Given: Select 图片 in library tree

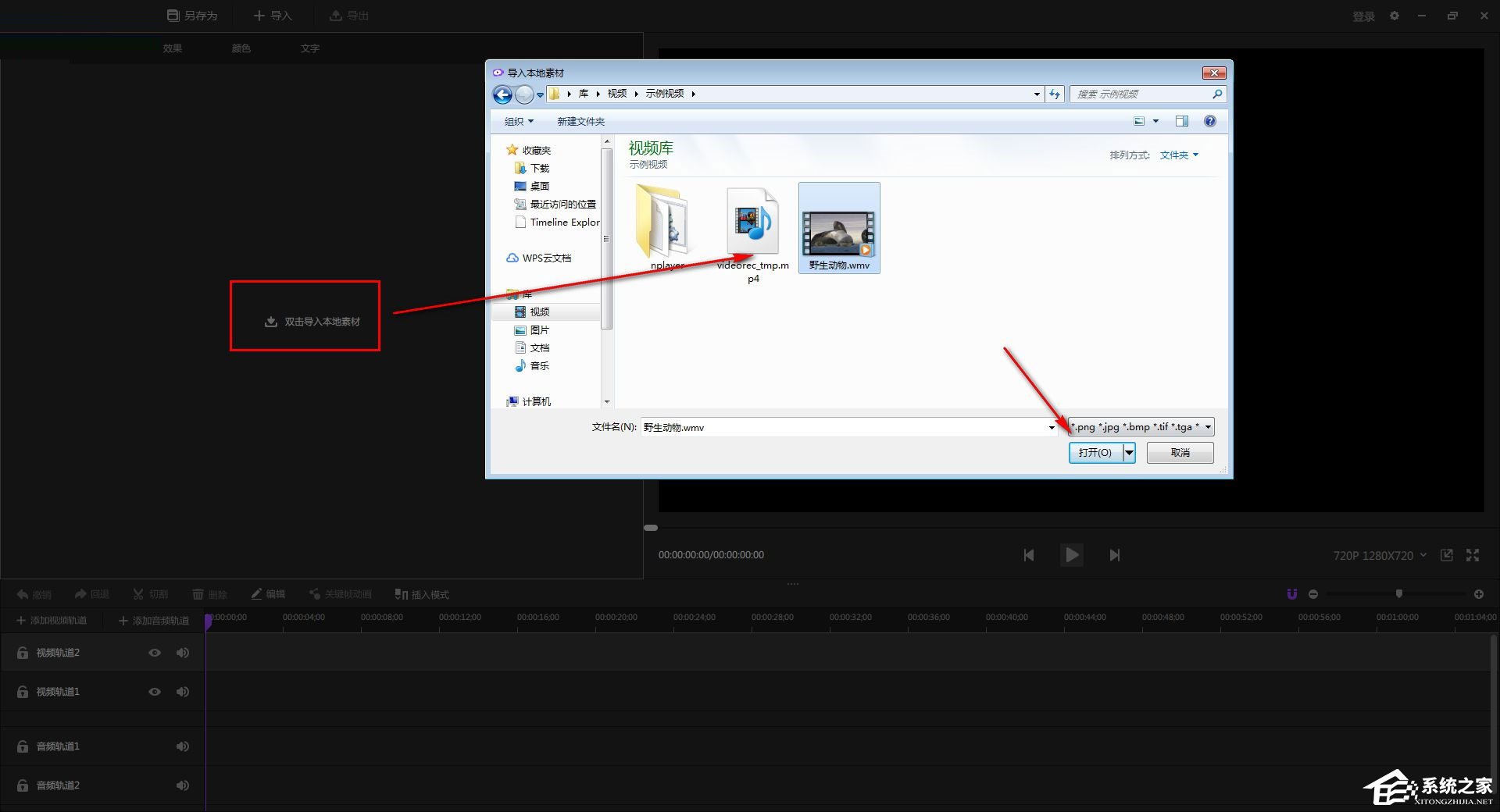Looking at the screenshot, I should [539, 329].
